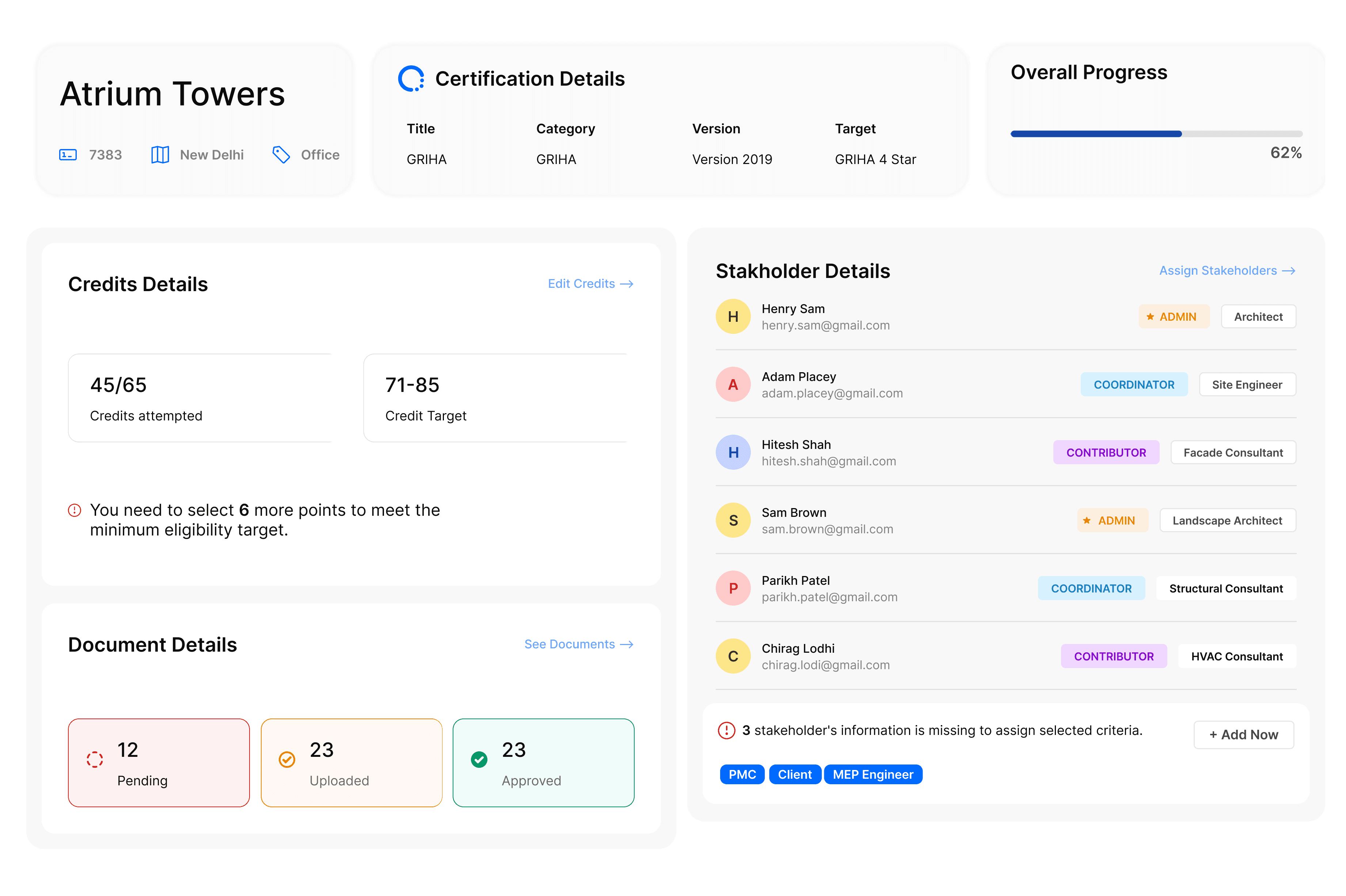This screenshot has width=1346, height=896.
Task: Click the Landscape Architect tag
Action: [x=1227, y=521]
